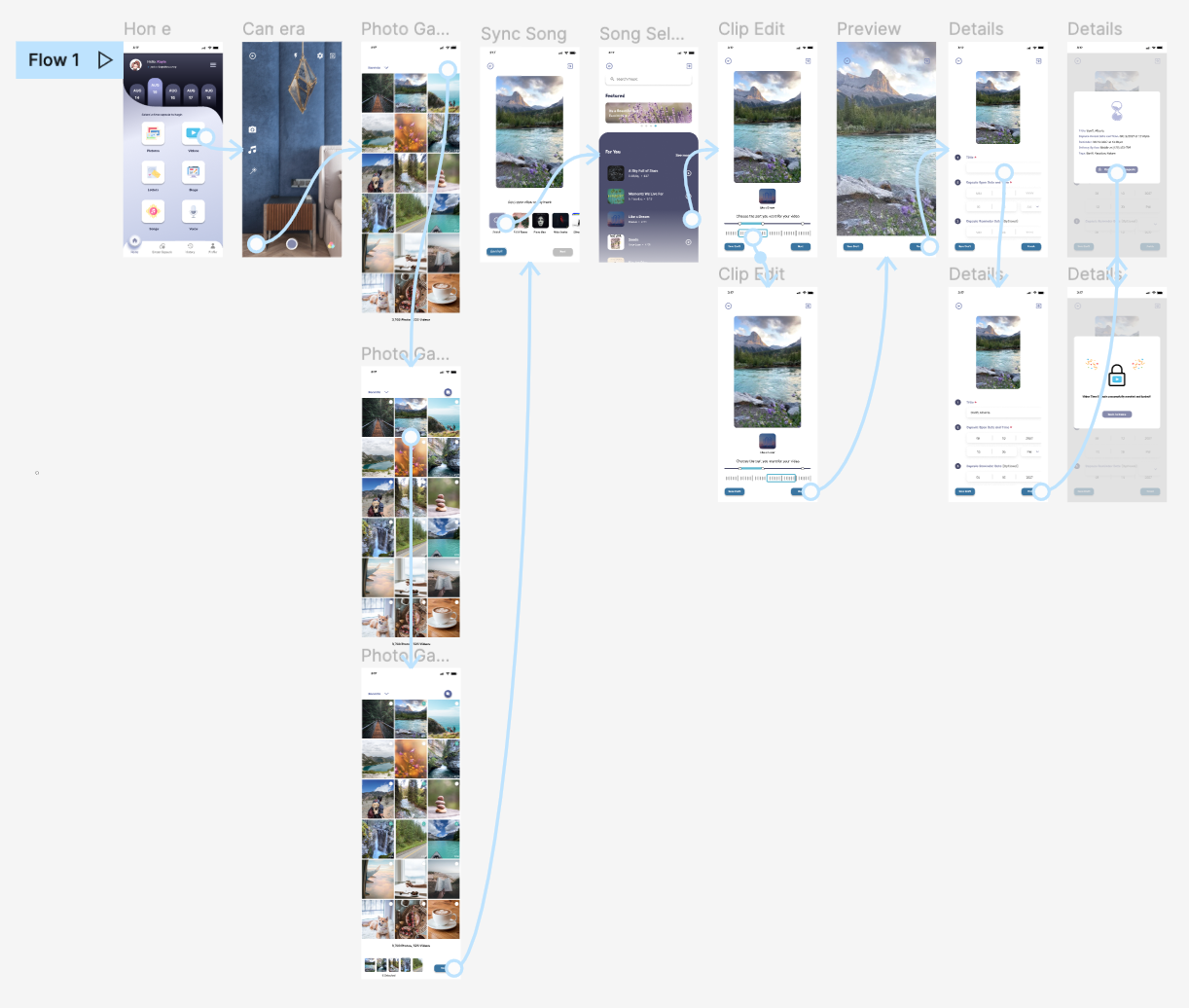Select the Camera frame label
This screenshot has height=1008, width=1189.
click(273, 29)
